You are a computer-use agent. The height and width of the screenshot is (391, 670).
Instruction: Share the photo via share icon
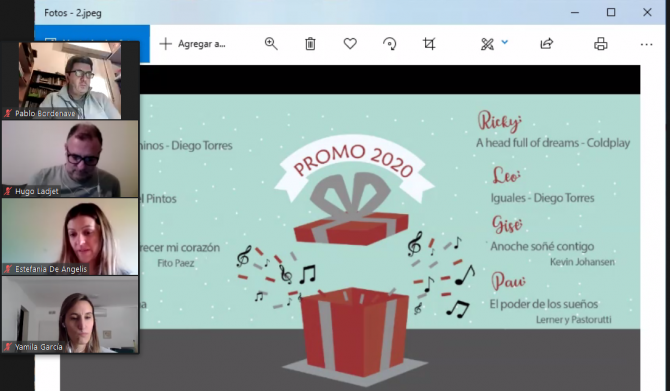547,44
